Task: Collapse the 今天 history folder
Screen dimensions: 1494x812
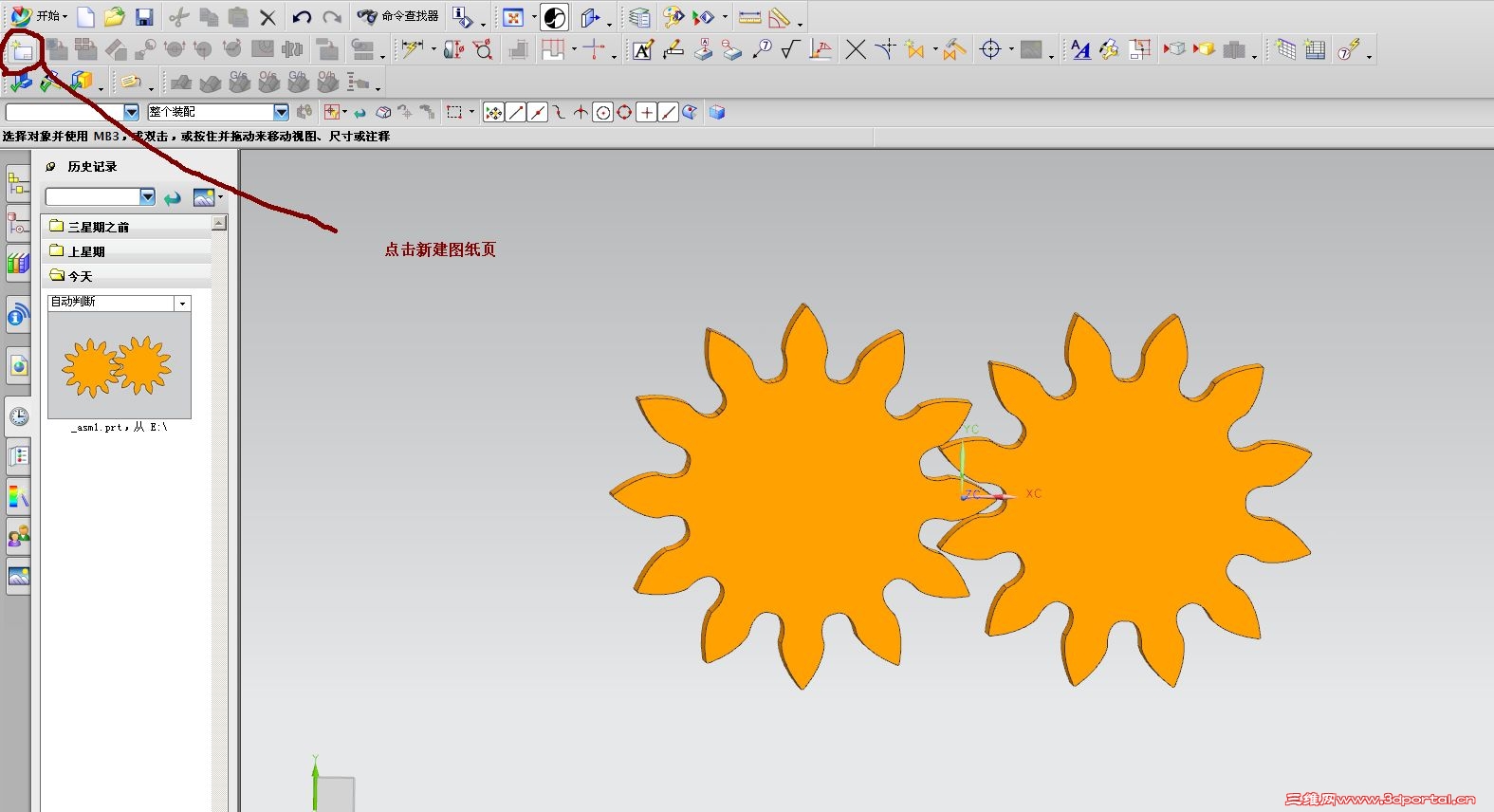Action: click(x=126, y=276)
